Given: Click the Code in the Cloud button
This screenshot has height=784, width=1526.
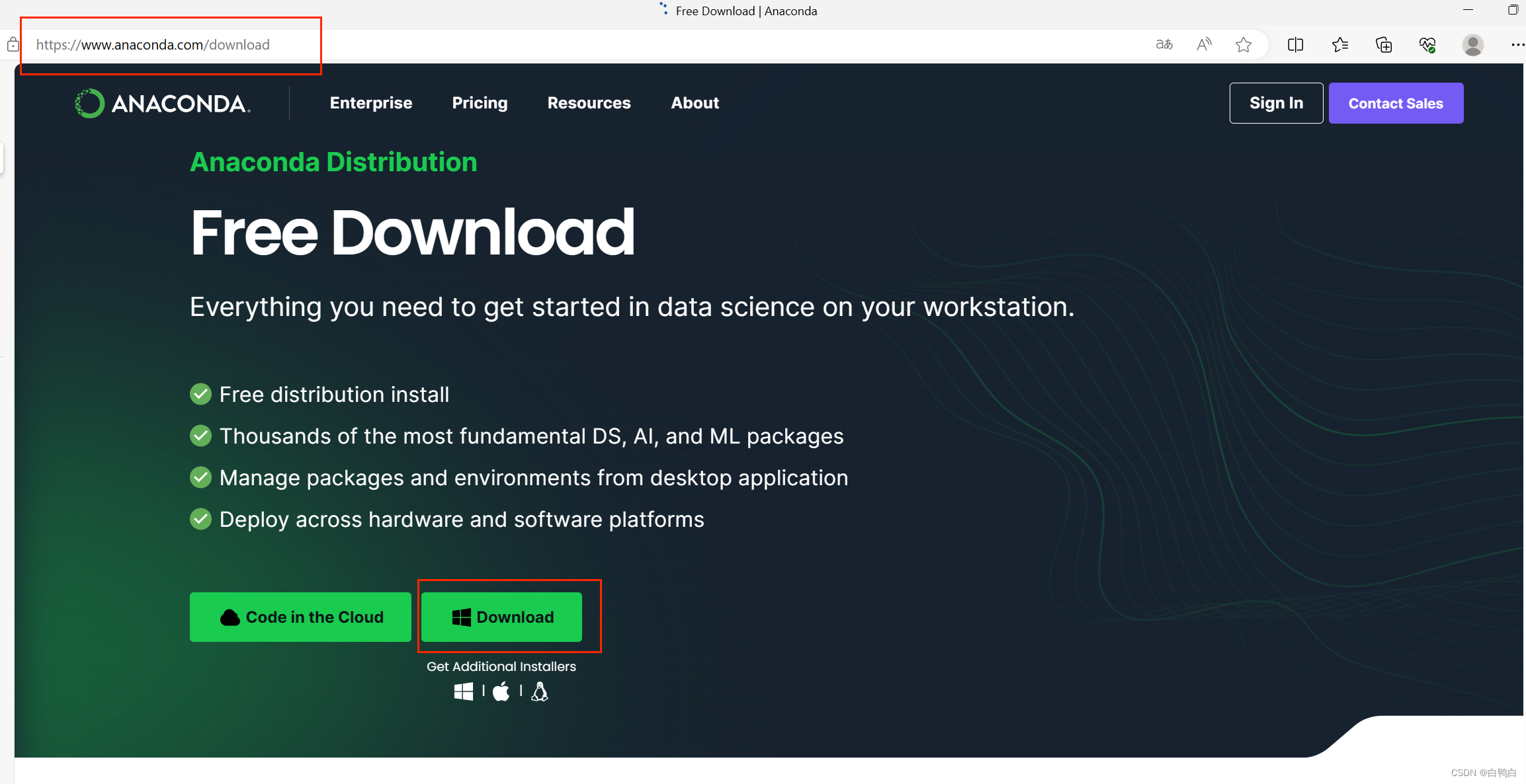Looking at the screenshot, I should click(300, 617).
